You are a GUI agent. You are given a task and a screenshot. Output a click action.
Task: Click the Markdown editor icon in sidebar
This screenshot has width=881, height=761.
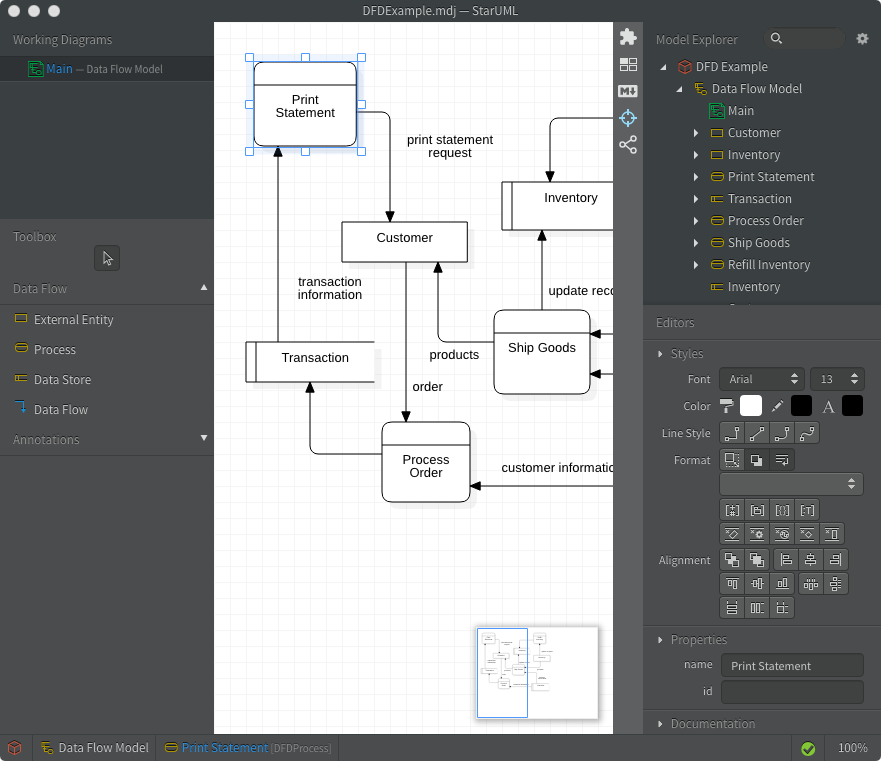[628, 91]
